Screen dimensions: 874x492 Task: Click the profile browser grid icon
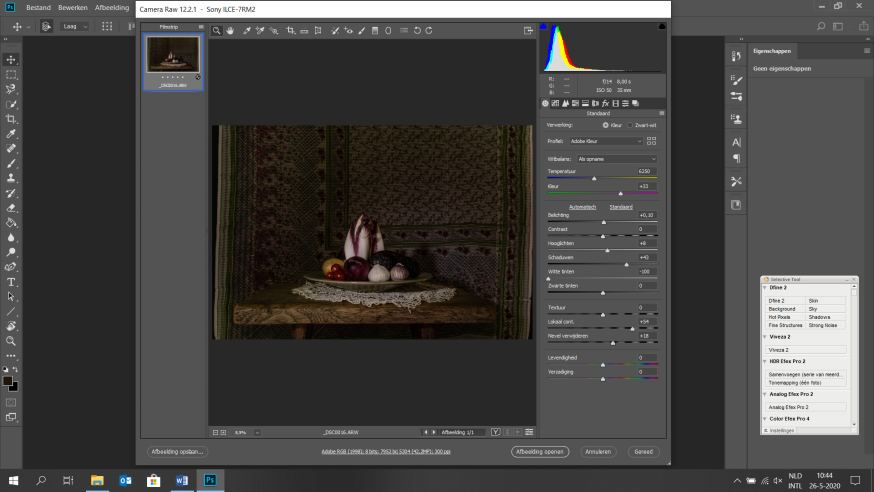point(652,141)
